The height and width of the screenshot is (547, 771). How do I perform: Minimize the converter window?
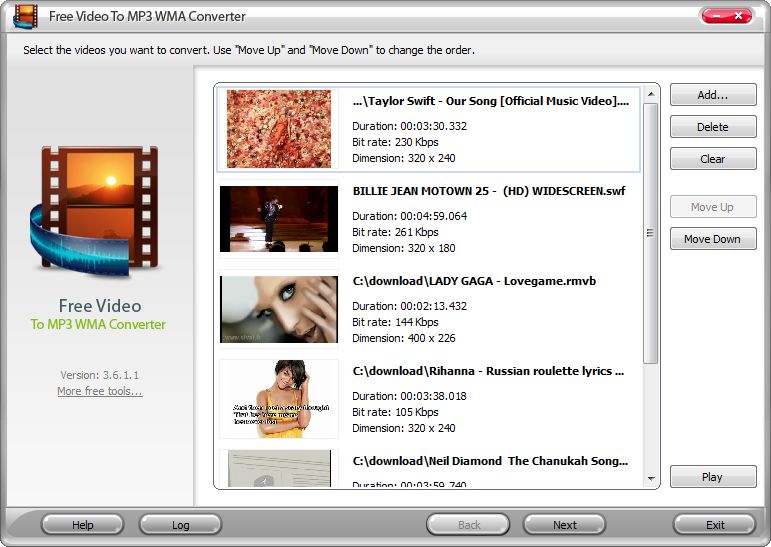coord(716,16)
